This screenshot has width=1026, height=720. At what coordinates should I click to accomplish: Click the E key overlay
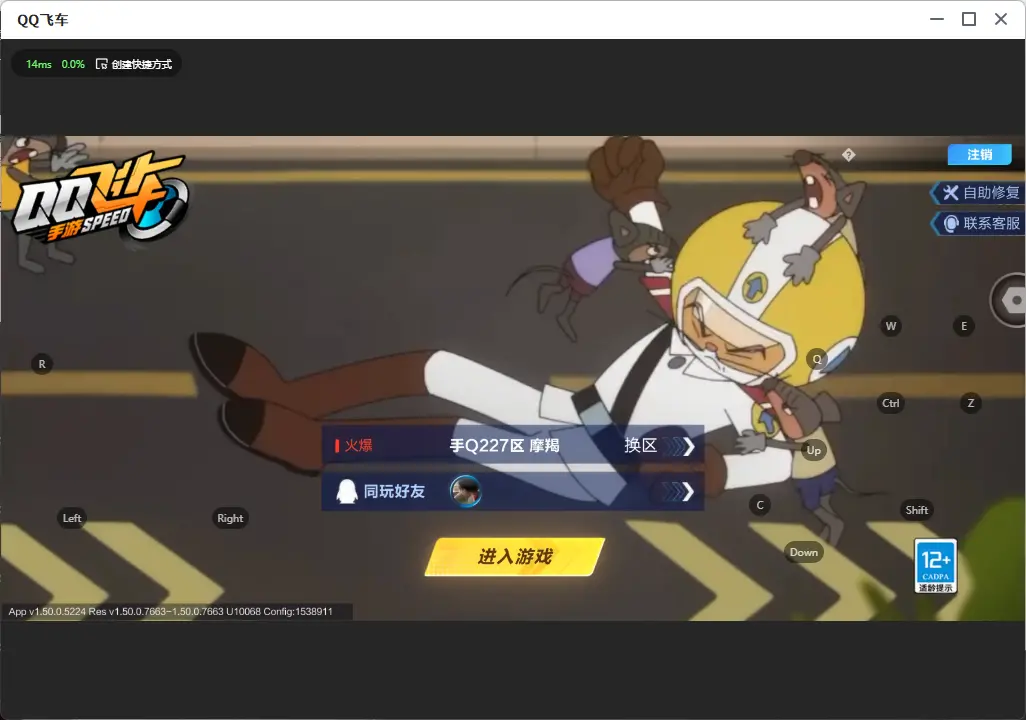click(964, 326)
